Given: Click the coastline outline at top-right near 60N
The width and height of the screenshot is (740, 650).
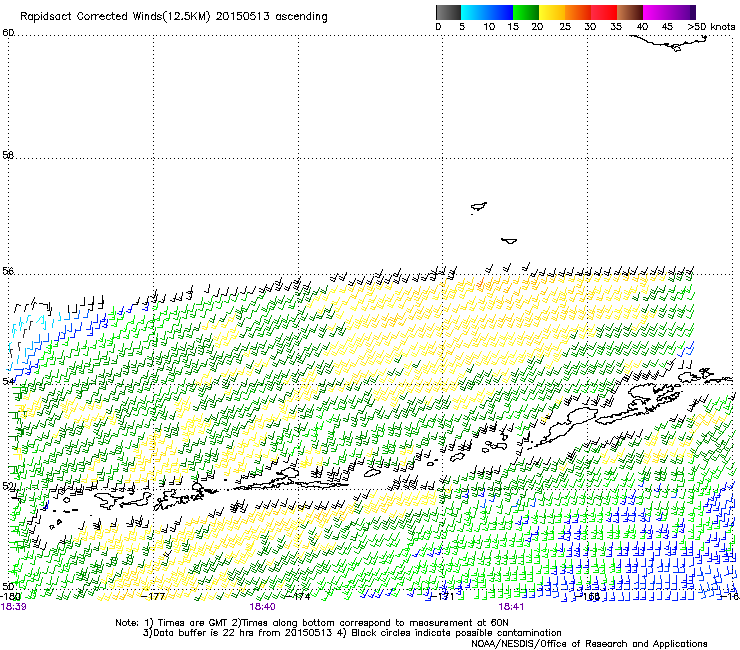Looking at the screenshot, I should pyautogui.click(x=669, y=43).
